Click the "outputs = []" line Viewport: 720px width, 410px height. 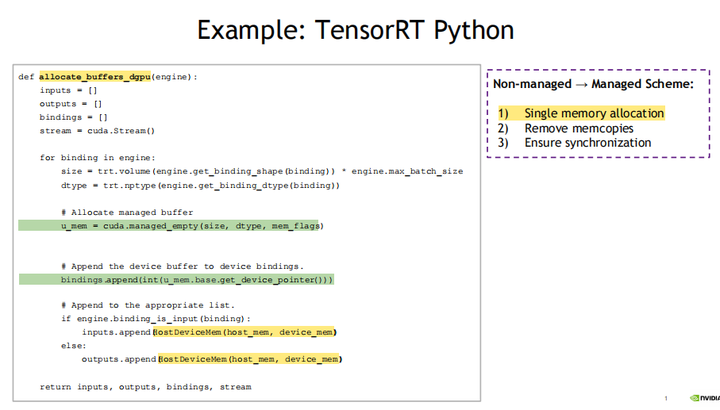(71, 104)
